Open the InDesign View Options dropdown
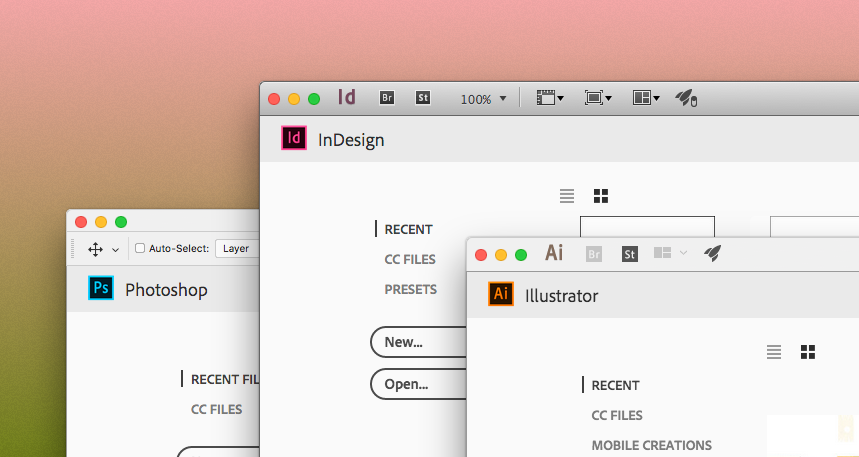This screenshot has height=457, width=859. (550, 98)
